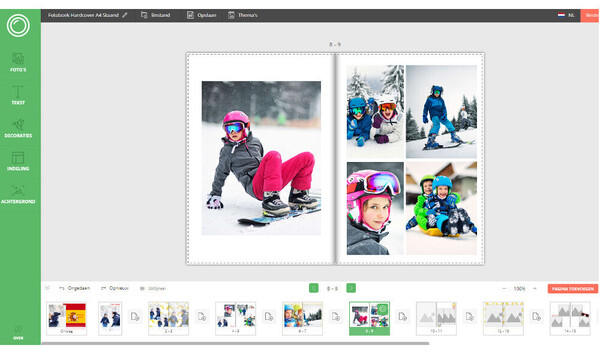Go to the next spread with the green arrow
This screenshot has height=360, width=600.
pyautogui.click(x=351, y=288)
